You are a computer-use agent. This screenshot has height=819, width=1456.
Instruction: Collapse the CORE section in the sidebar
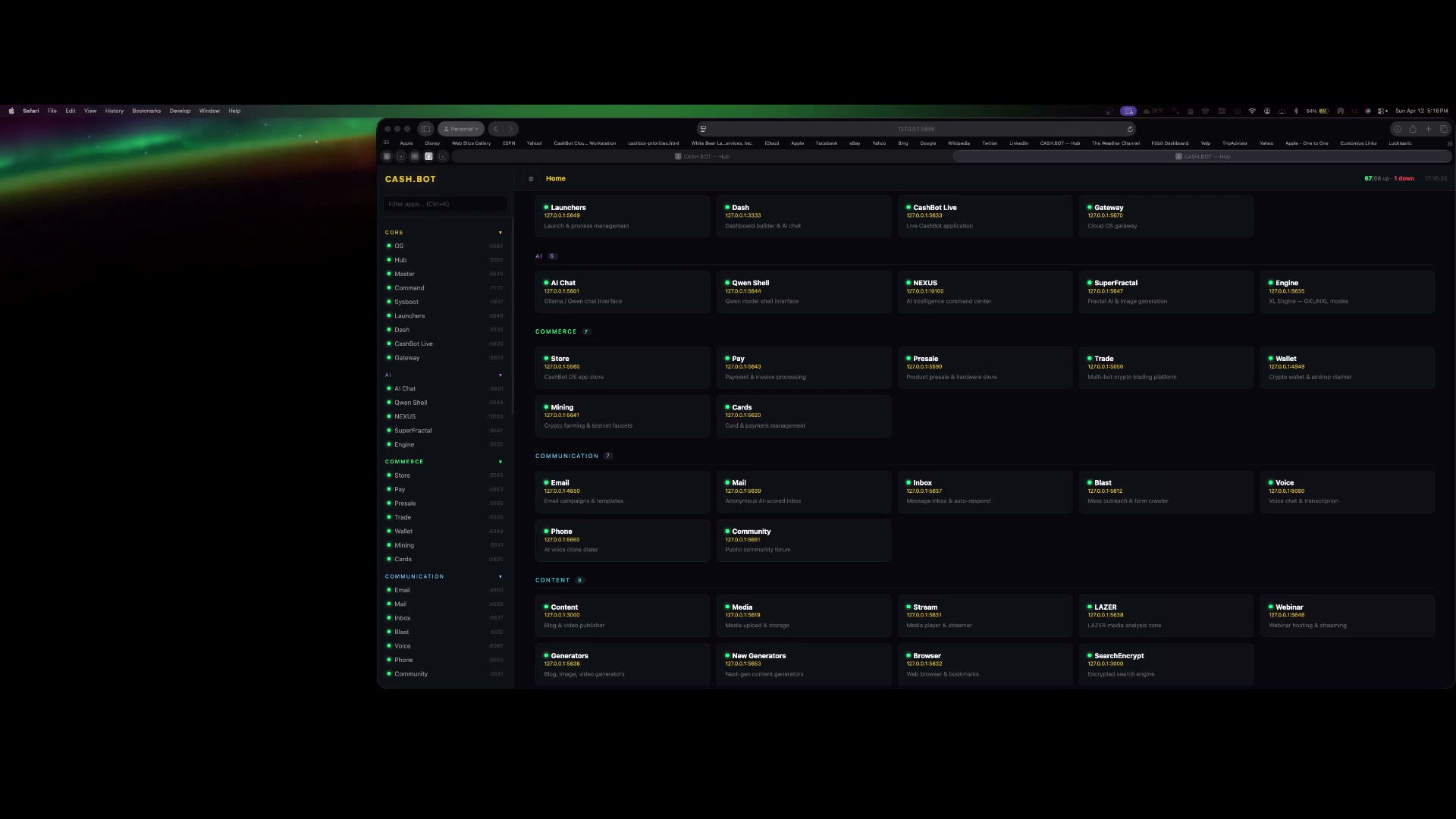click(500, 233)
